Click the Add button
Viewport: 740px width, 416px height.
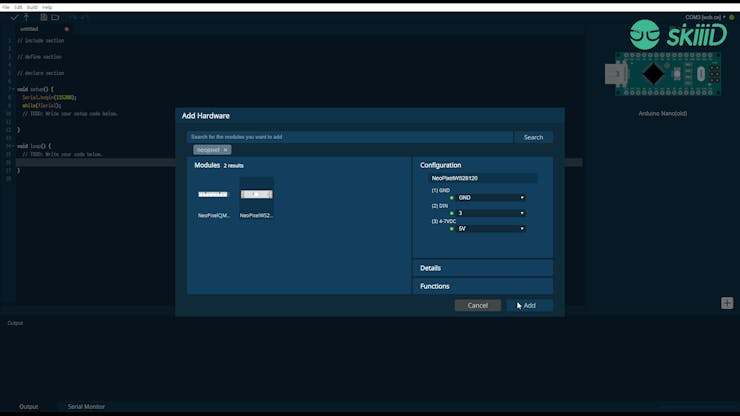point(530,306)
